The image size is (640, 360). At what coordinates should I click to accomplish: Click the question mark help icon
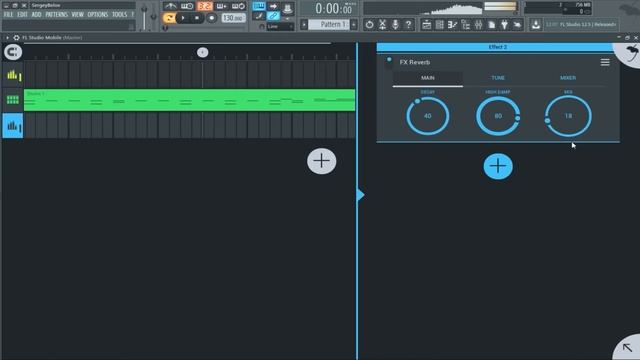408,24
